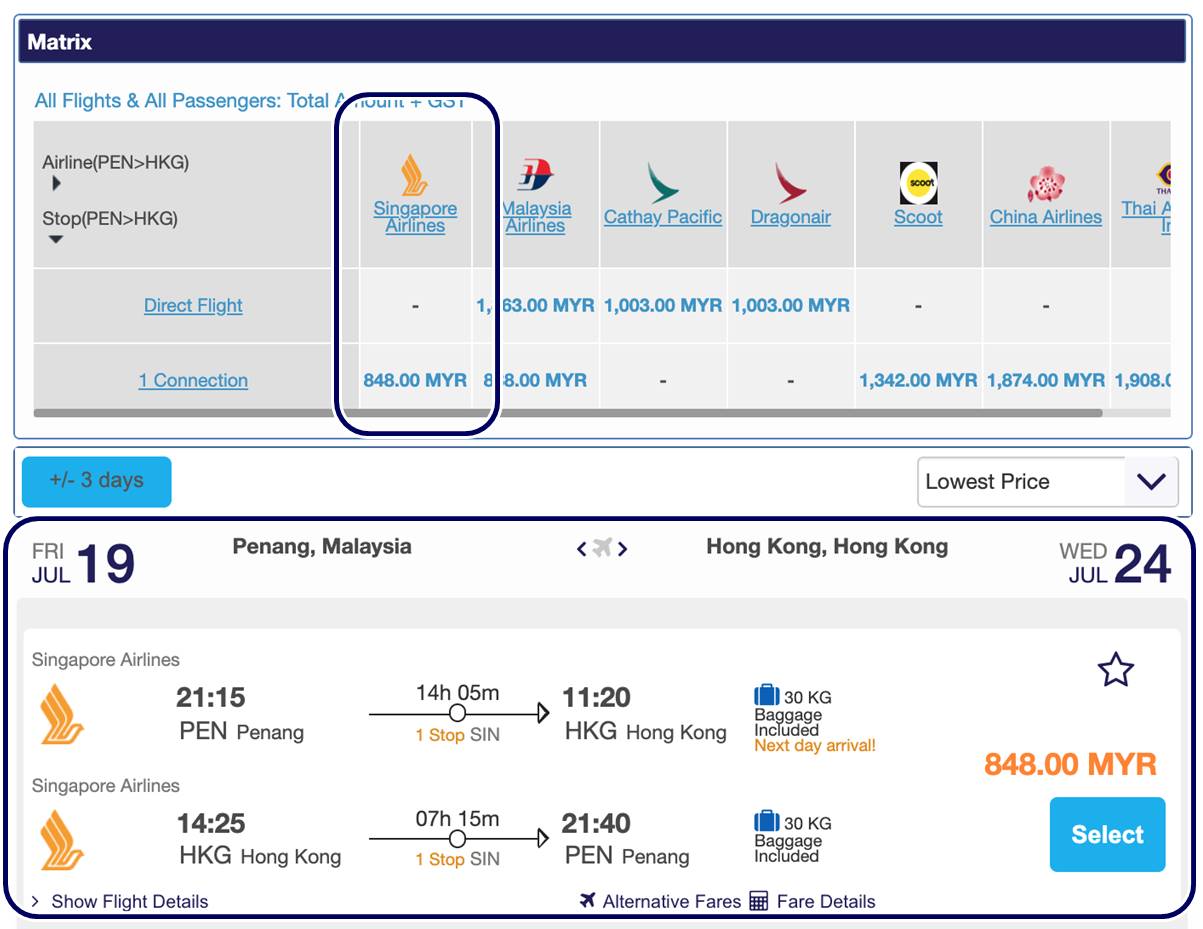Click the WED JUL 24 return date

(x=1115, y=563)
